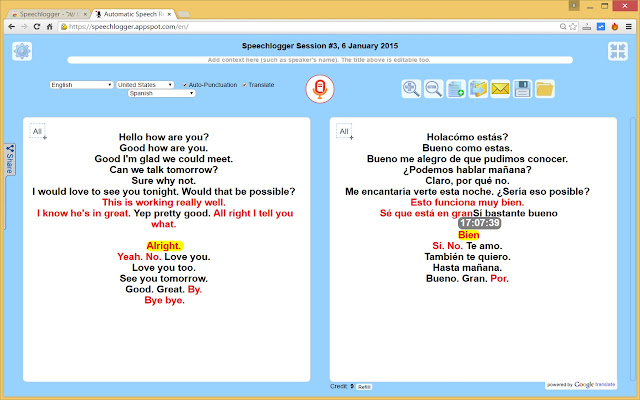Click the line Claro, por qué no.
The height and width of the screenshot is (400, 640).
pyautogui.click(x=467, y=181)
